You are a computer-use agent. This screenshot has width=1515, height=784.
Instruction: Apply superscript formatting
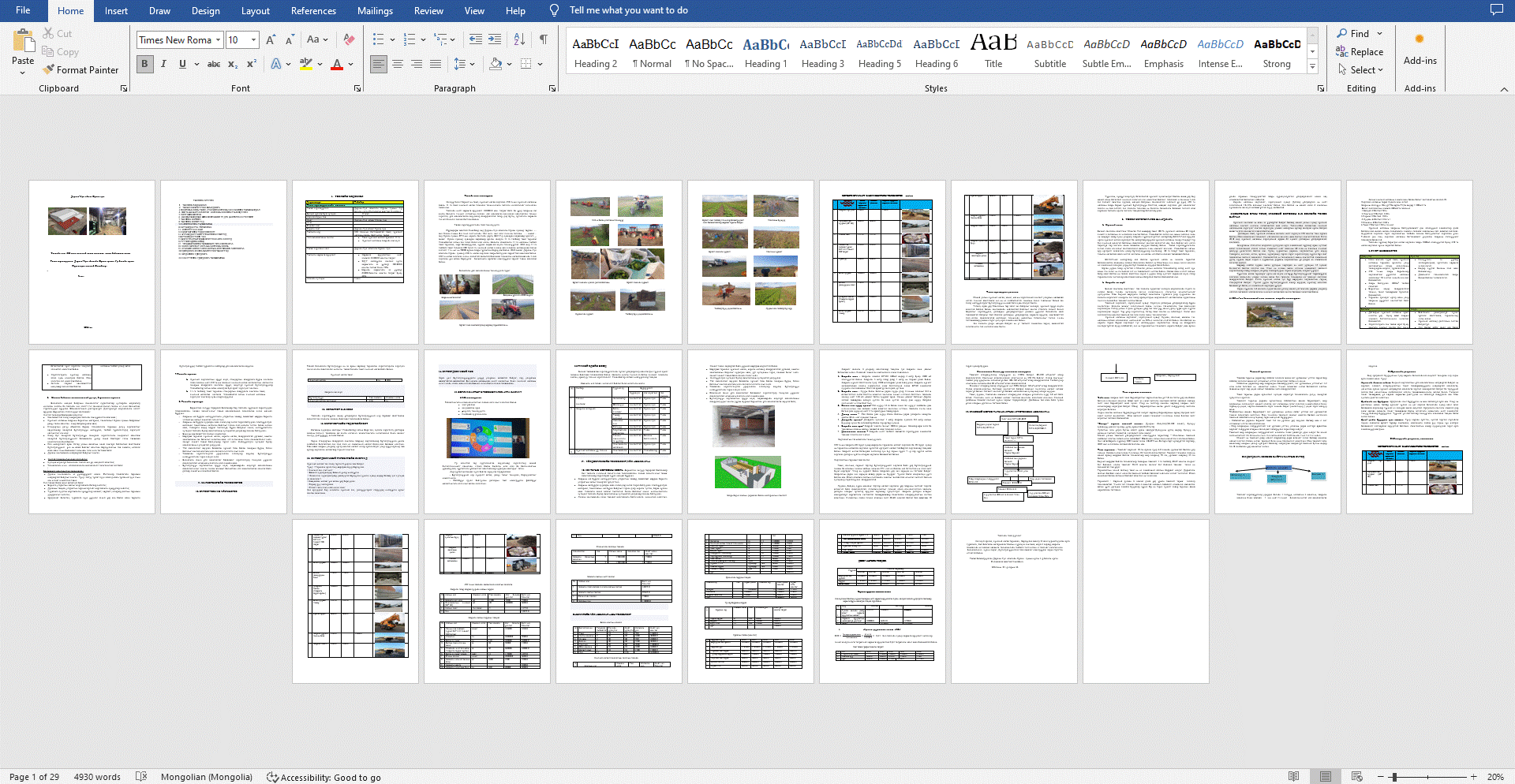(x=252, y=64)
